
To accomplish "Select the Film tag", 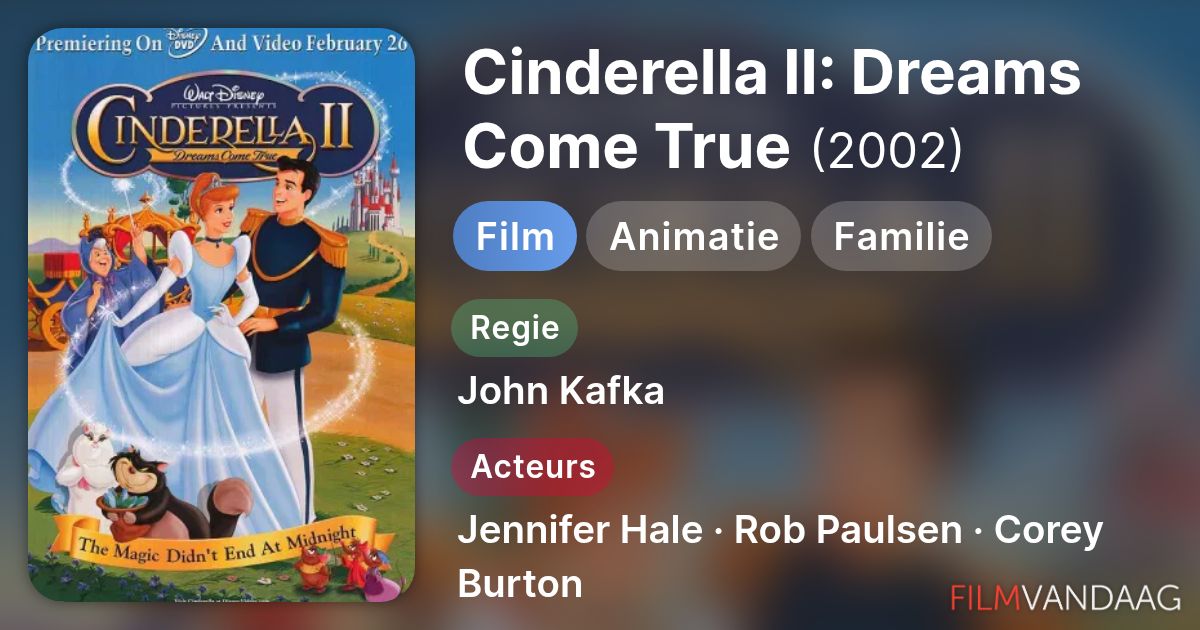I will (515, 237).
